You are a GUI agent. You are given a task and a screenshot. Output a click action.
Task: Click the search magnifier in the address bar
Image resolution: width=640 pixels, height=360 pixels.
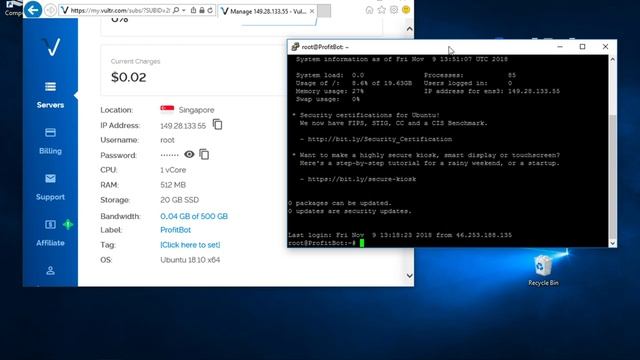click(176, 10)
